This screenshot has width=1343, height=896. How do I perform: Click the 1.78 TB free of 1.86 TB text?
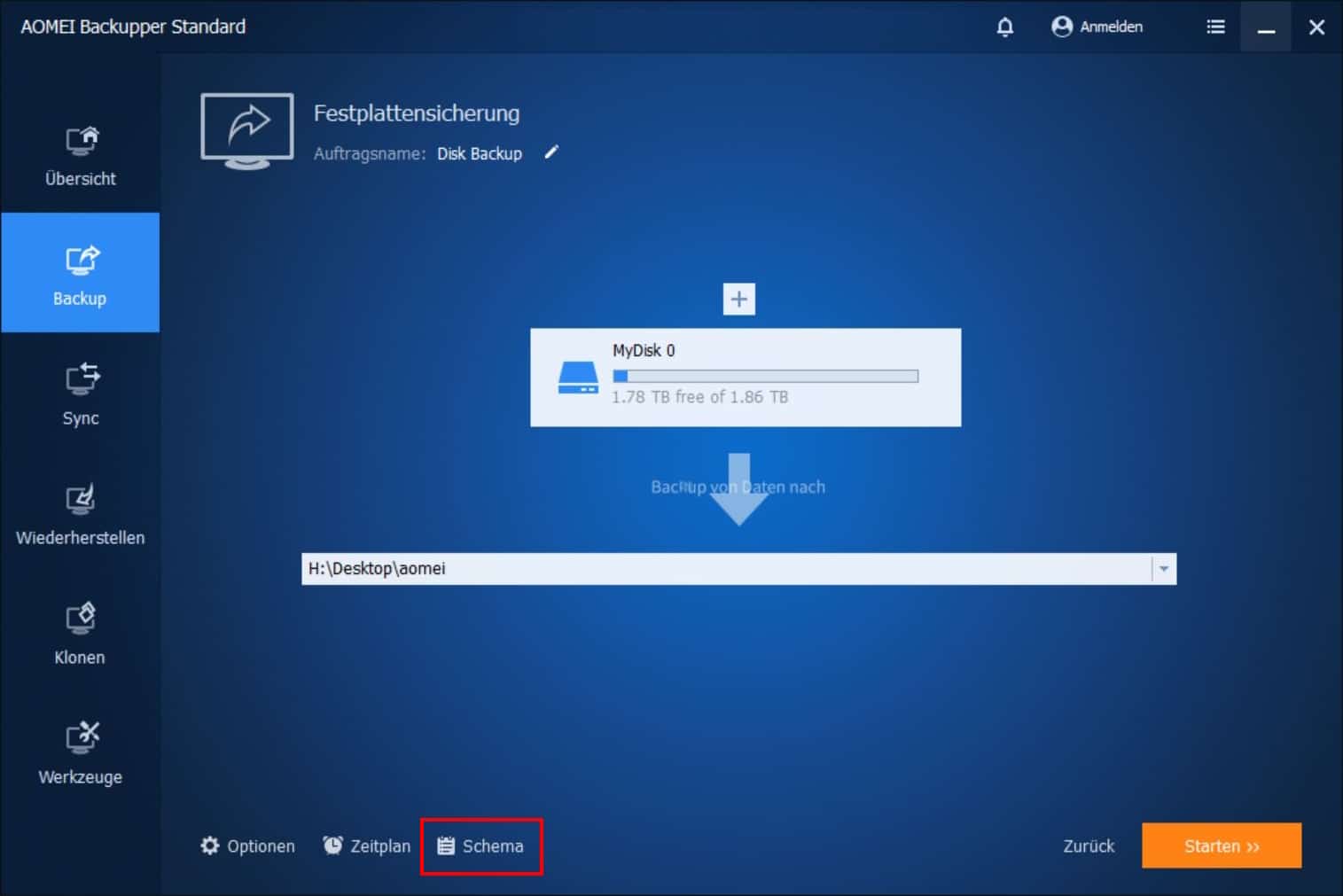(x=699, y=397)
